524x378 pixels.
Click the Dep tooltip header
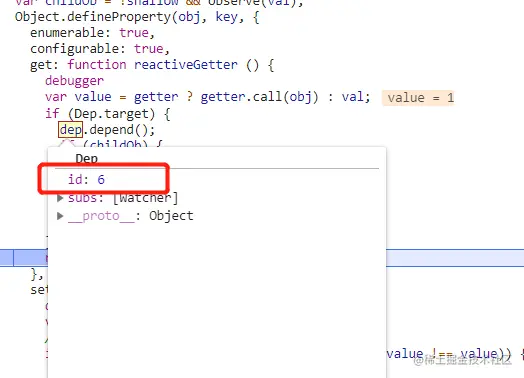click(87, 158)
